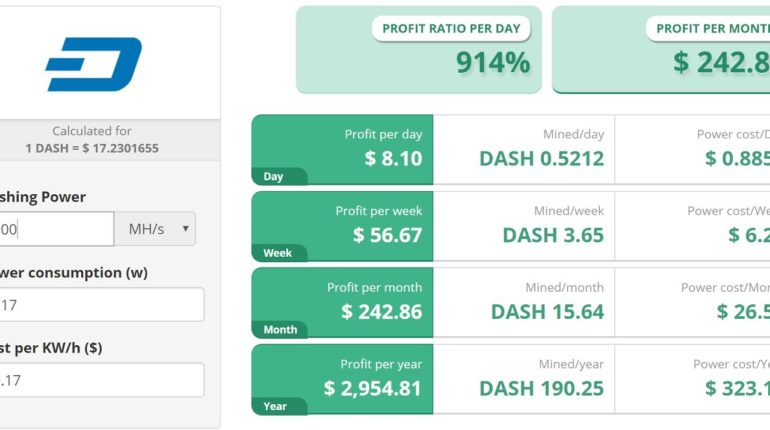
Task: Select the Profit Ratio Per Day card
Action: coord(419,50)
